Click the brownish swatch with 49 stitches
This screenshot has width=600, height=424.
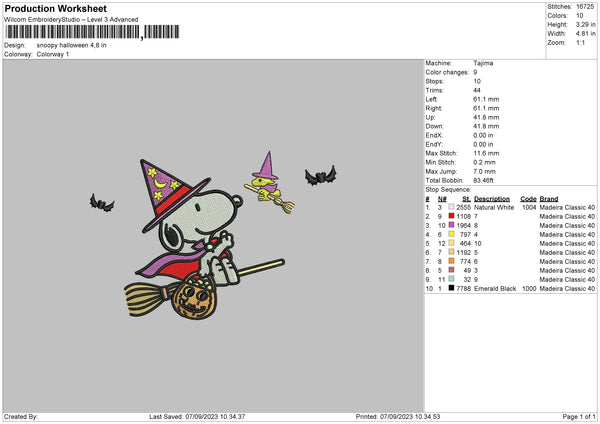452,270
